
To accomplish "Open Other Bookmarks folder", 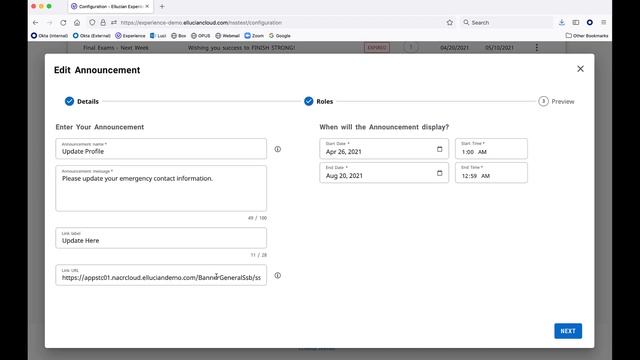I will (x=587, y=36).
